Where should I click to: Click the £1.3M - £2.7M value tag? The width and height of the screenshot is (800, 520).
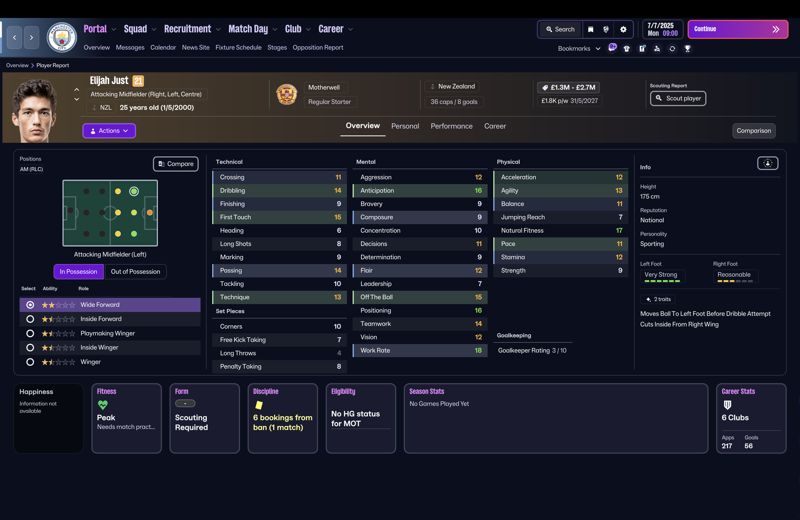(568, 87)
